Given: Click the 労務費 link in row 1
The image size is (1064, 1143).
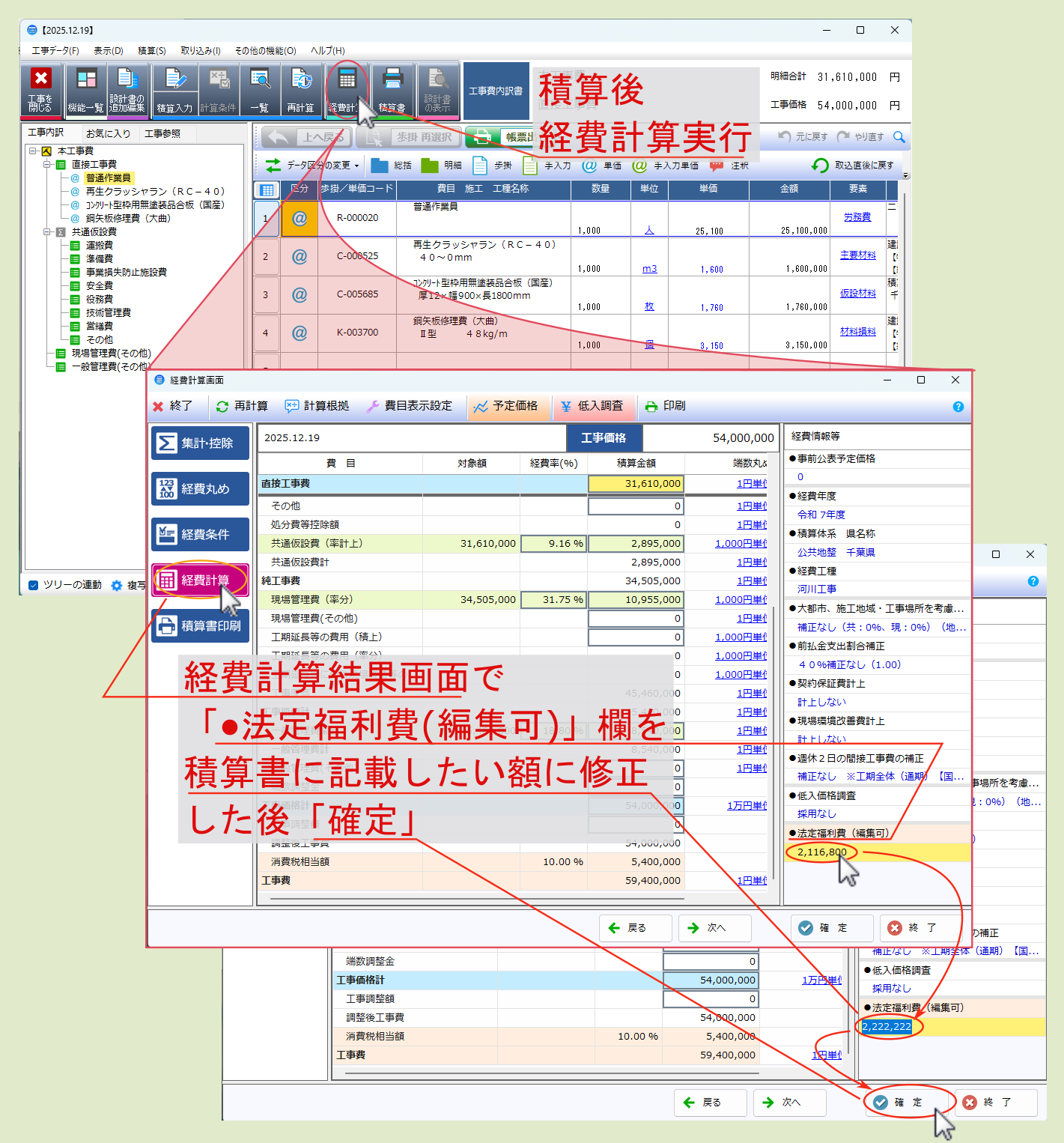Looking at the screenshot, I should [x=857, y=217].
